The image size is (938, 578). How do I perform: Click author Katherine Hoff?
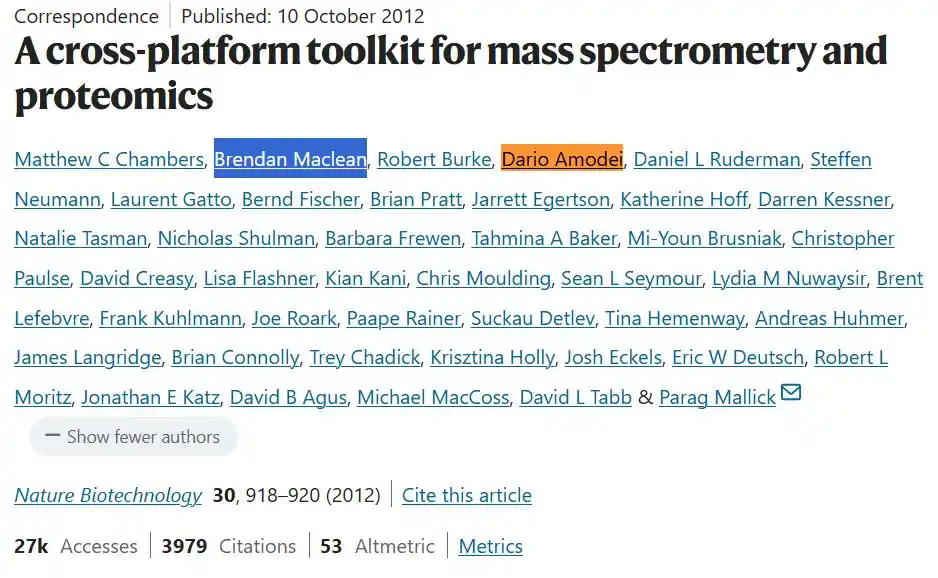point(683,199)
